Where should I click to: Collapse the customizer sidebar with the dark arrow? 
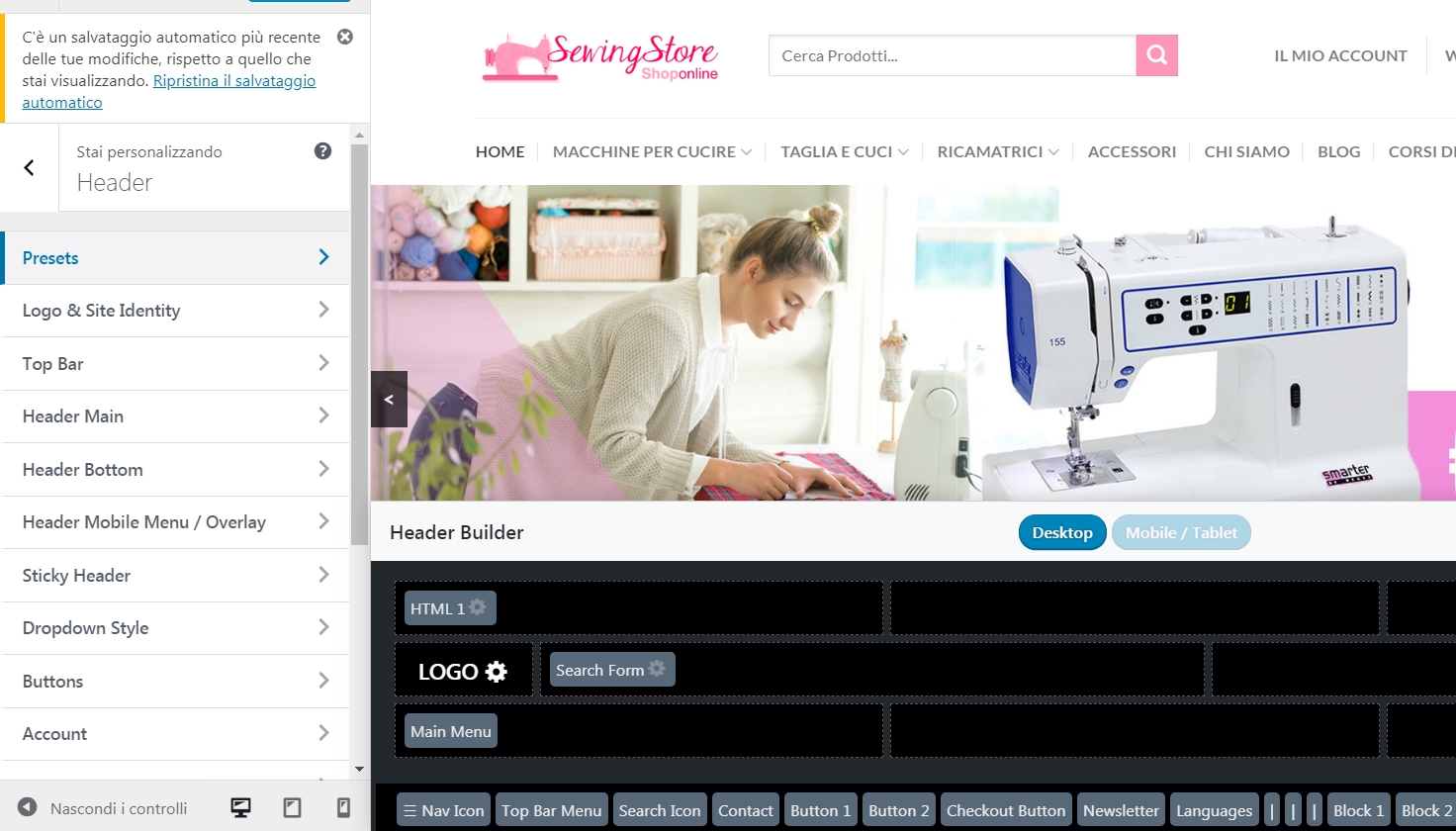click(389, 400)
